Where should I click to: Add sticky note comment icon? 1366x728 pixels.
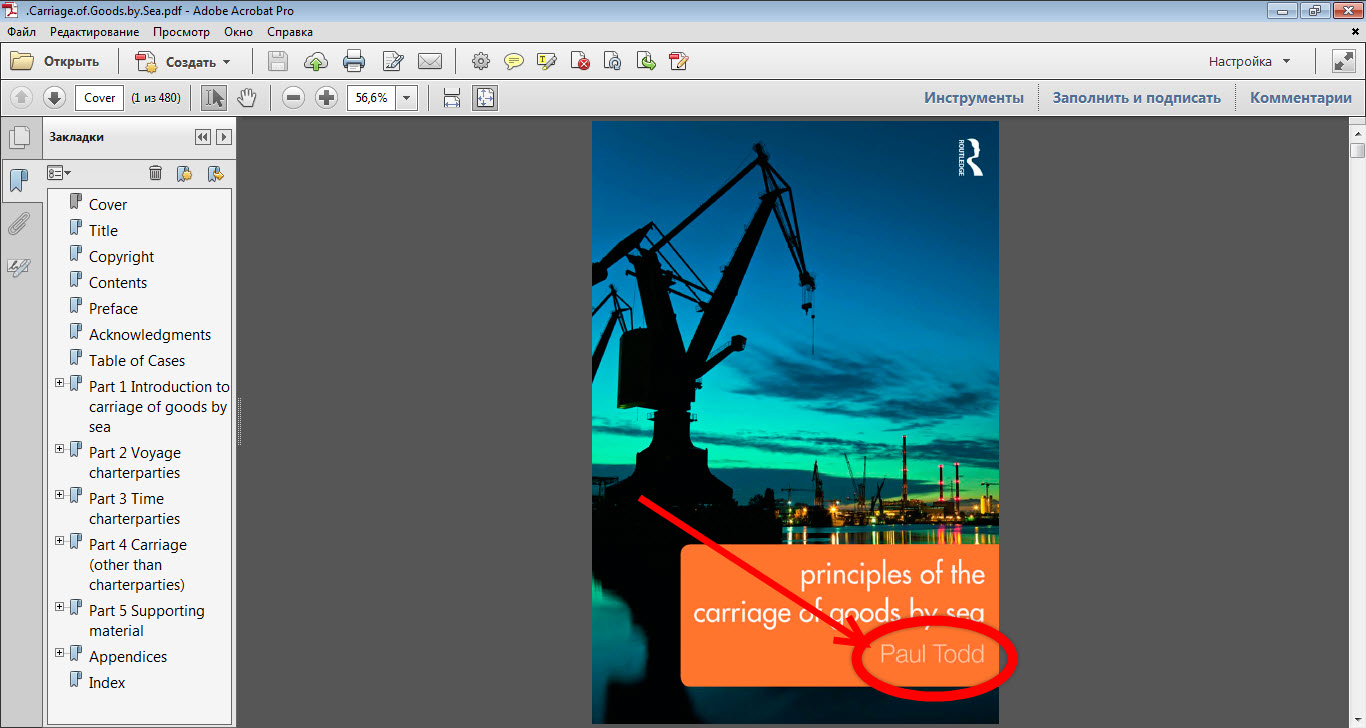[514, 62]
